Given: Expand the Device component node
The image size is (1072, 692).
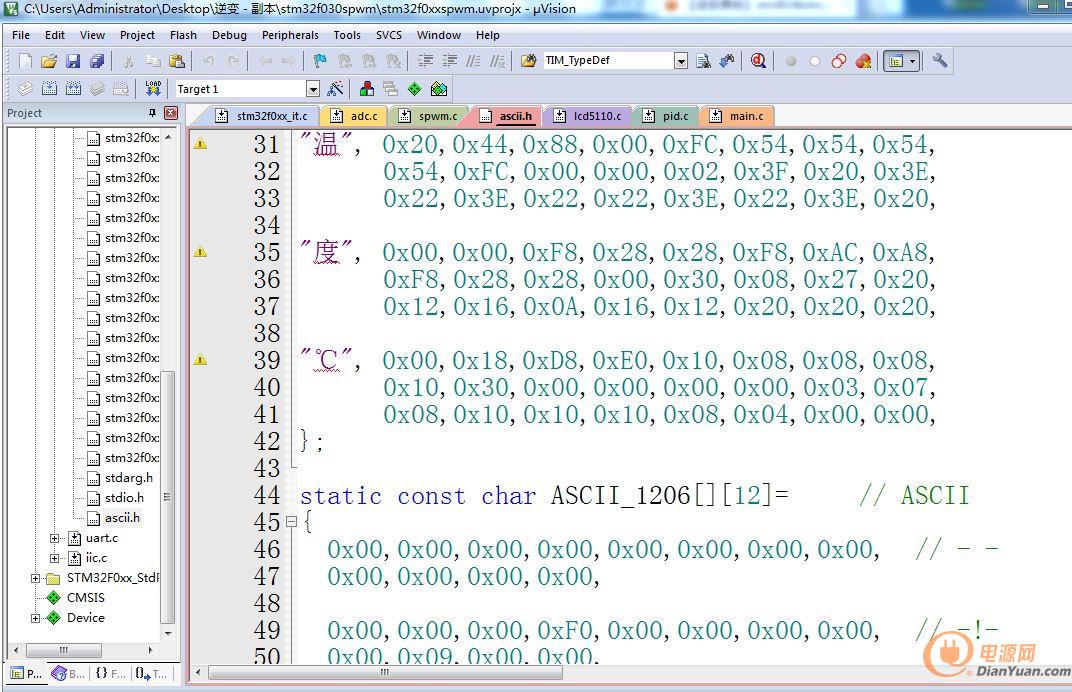Looking at the screenshot, I should point(36,617).
